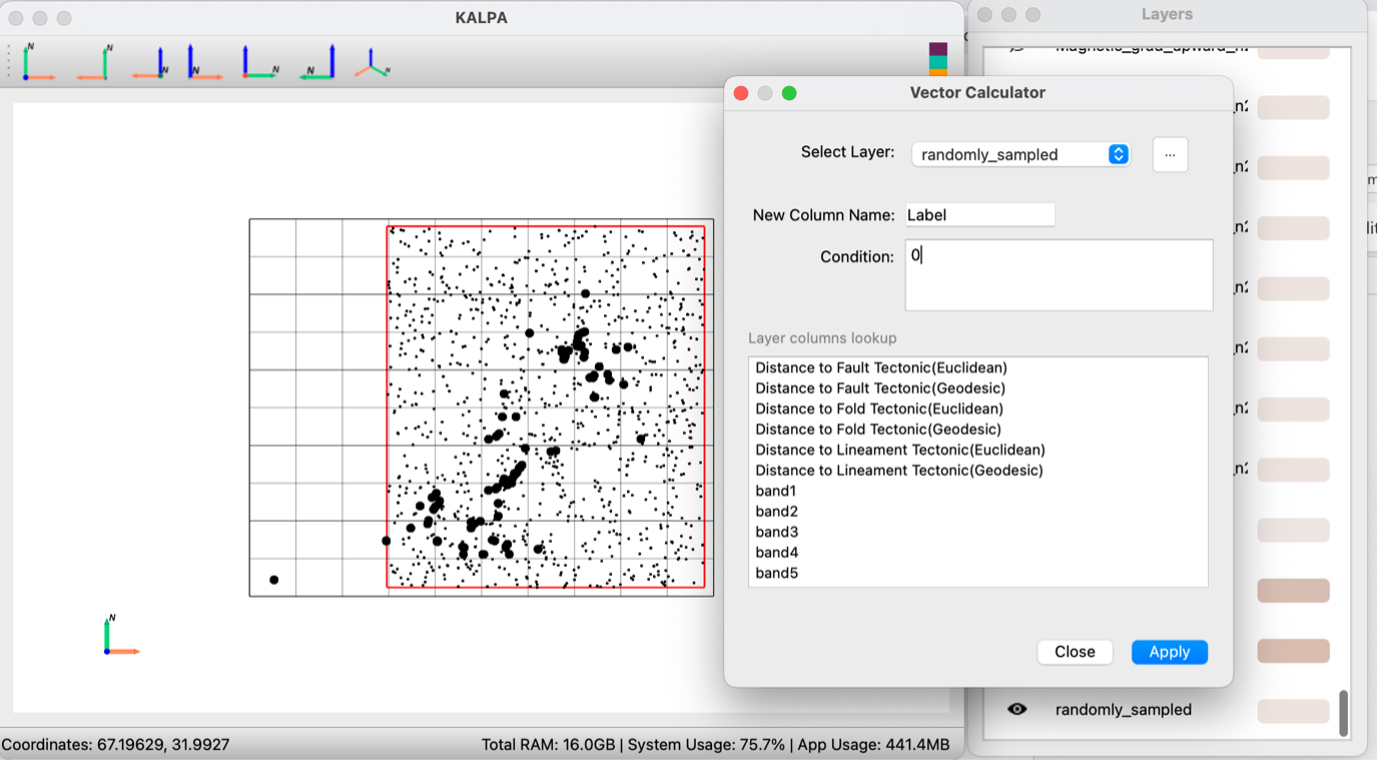
Task: Select the randomly_sampled layer name in Layers
Action: click(1123, 711)
